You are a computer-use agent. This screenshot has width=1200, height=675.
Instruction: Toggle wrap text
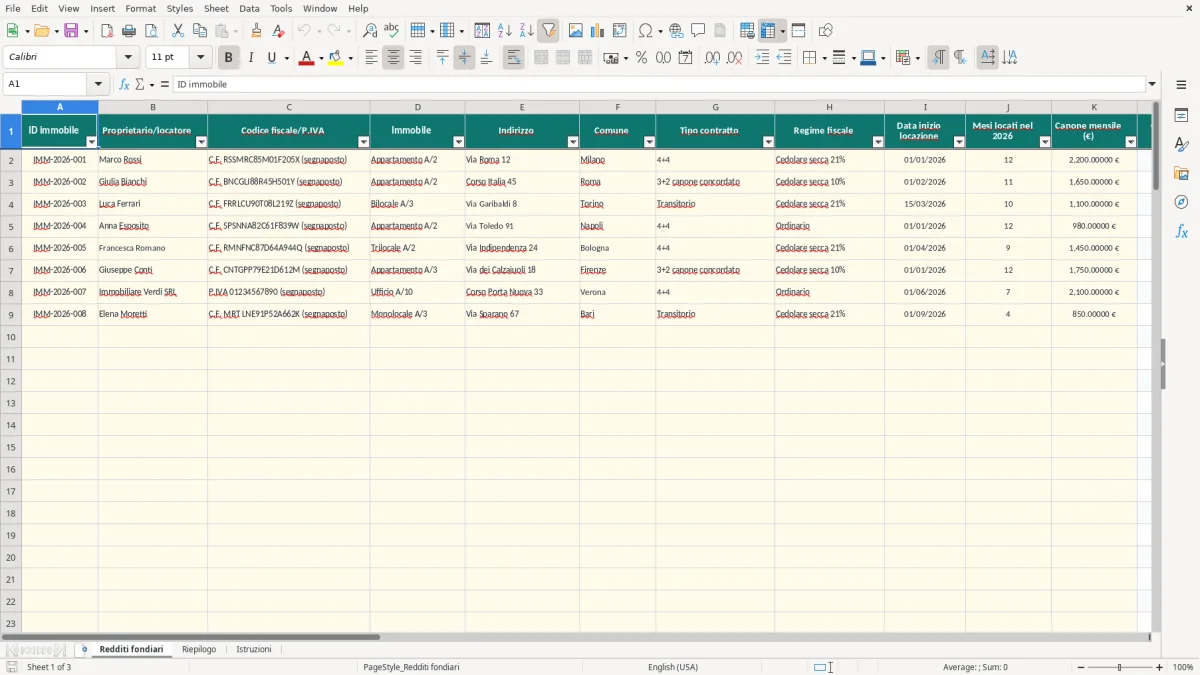[x=513, y=58]
